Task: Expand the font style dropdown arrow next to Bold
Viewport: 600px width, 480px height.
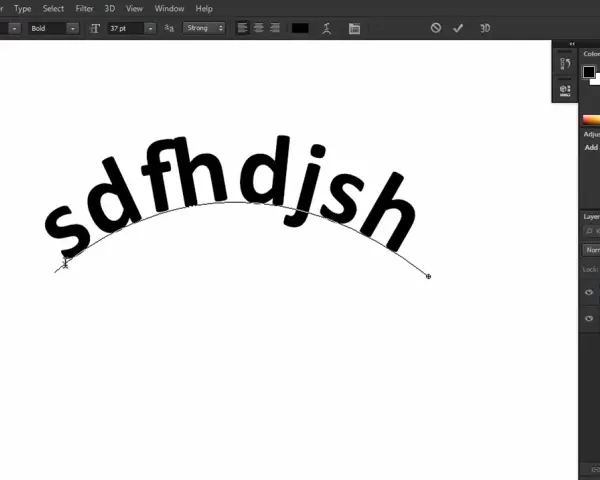Action: (73, 28)
